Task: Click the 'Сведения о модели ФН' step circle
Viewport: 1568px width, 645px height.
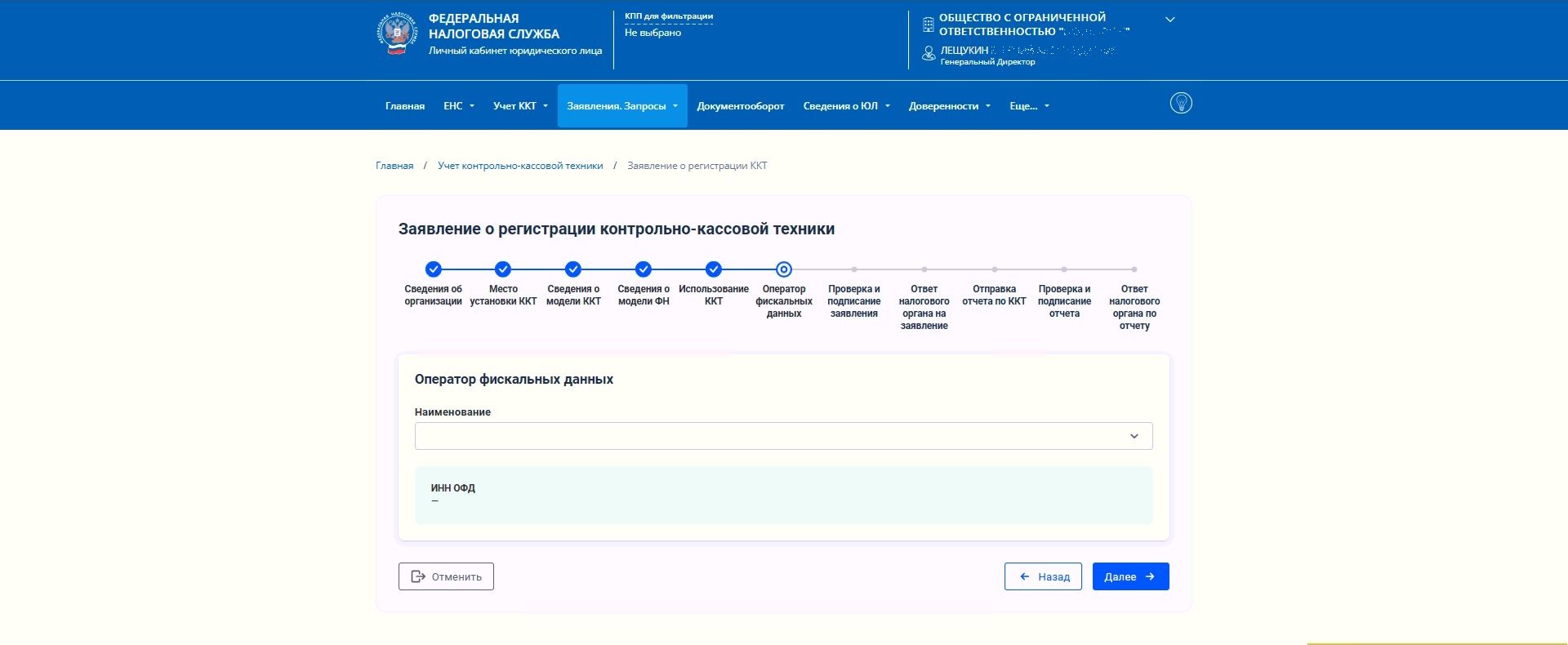Action: (x=644, y=269)
